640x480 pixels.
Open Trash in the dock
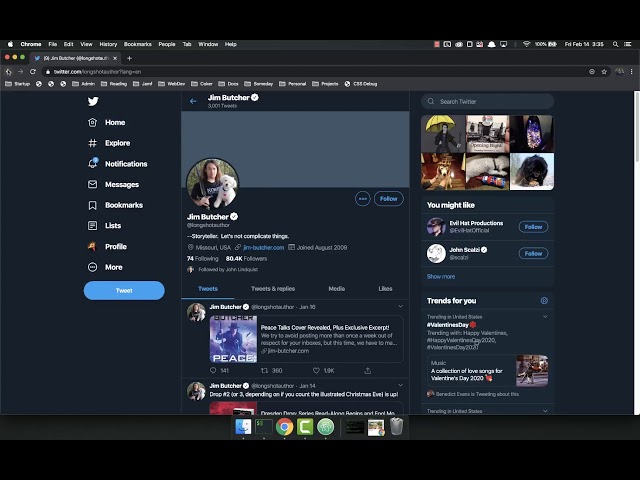(396, 427)
